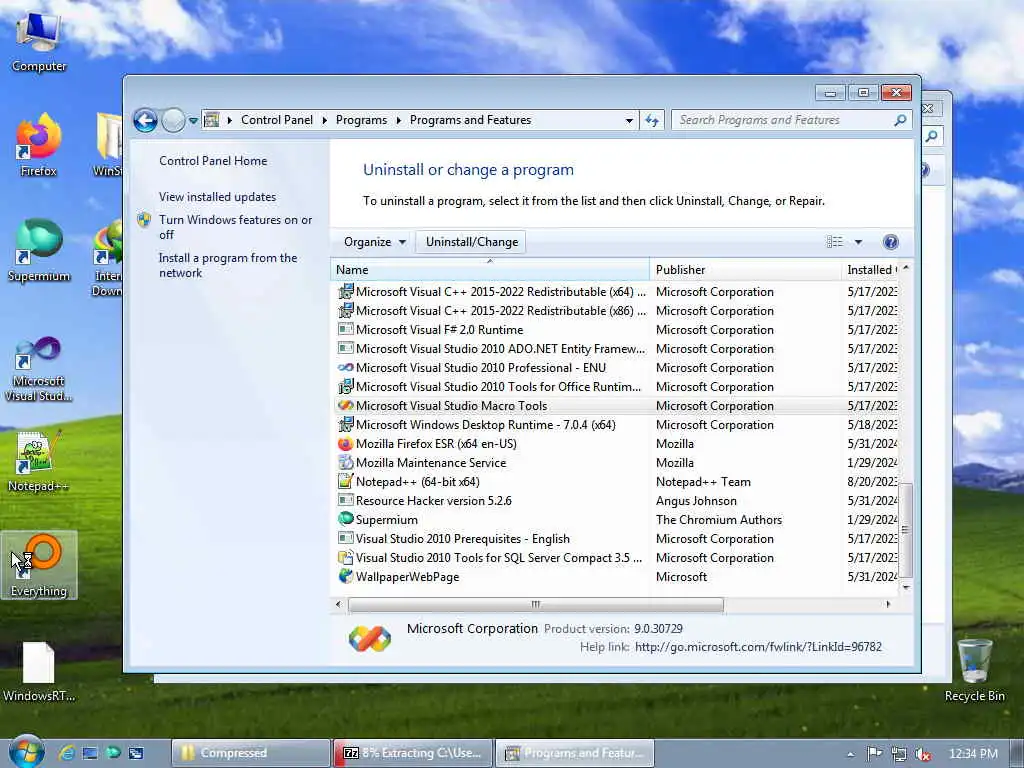Click the muted volume icon in system tray
This screenshot has height=768, width=1024.
923,754
